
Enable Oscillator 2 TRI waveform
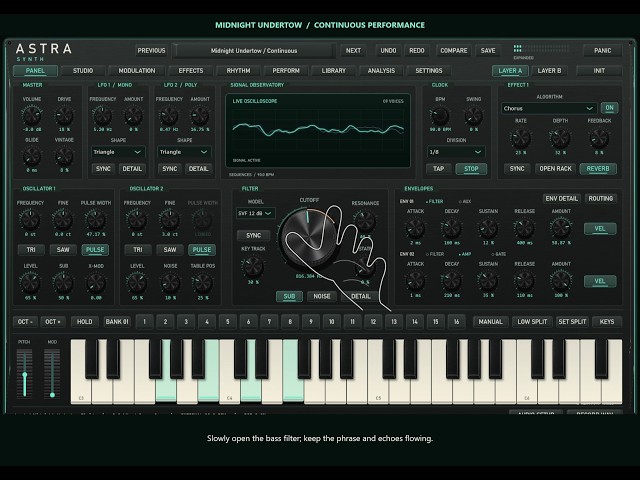click(x=138, y=250)
